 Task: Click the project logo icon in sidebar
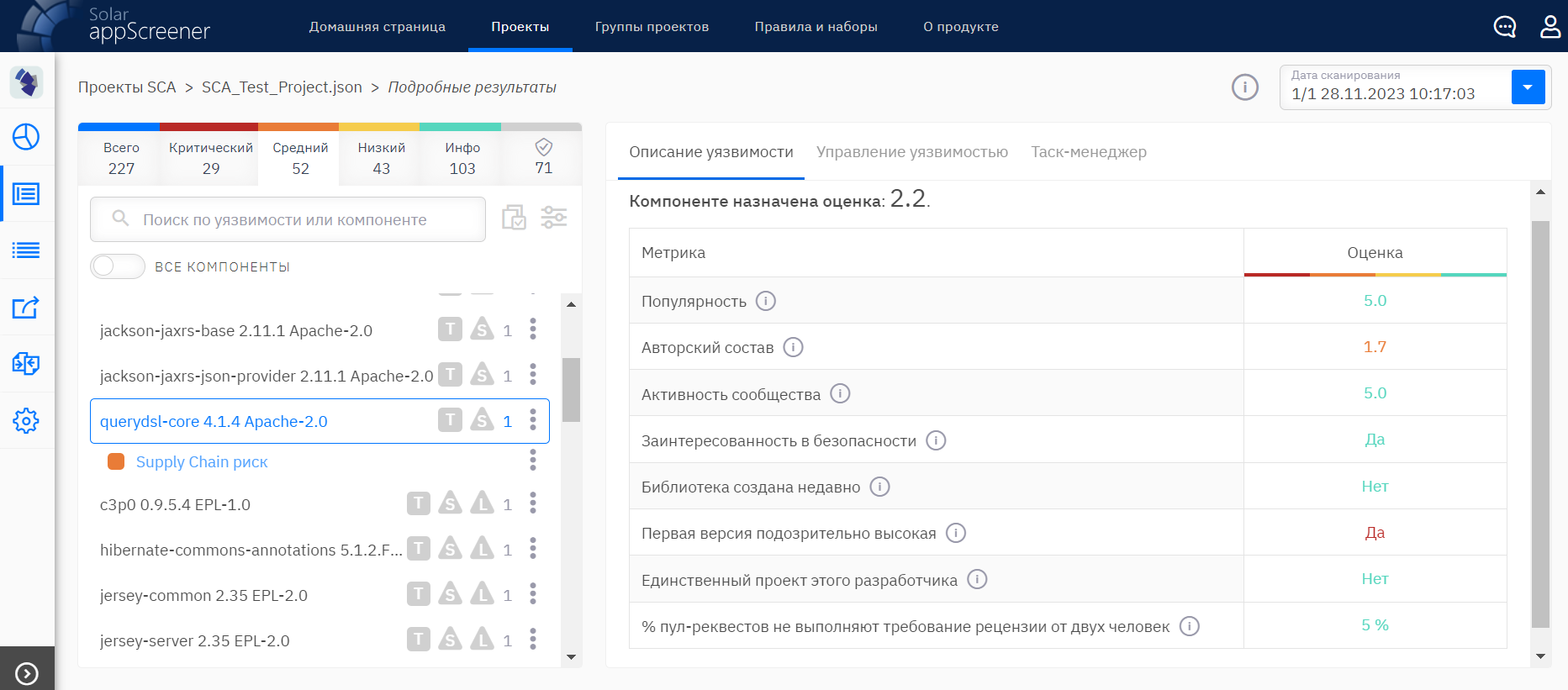[27, 82]
